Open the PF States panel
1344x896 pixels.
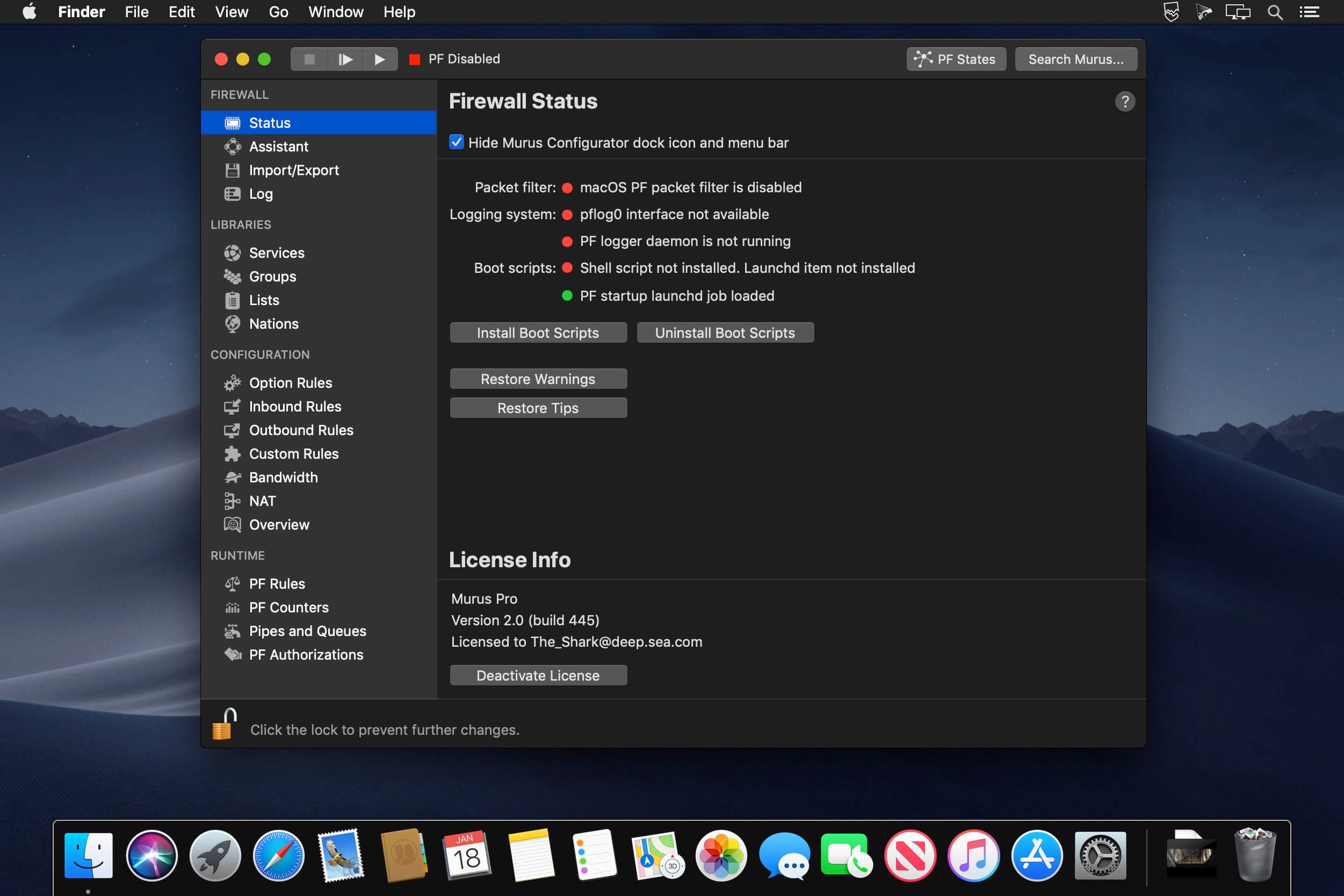tap(956, 59)
